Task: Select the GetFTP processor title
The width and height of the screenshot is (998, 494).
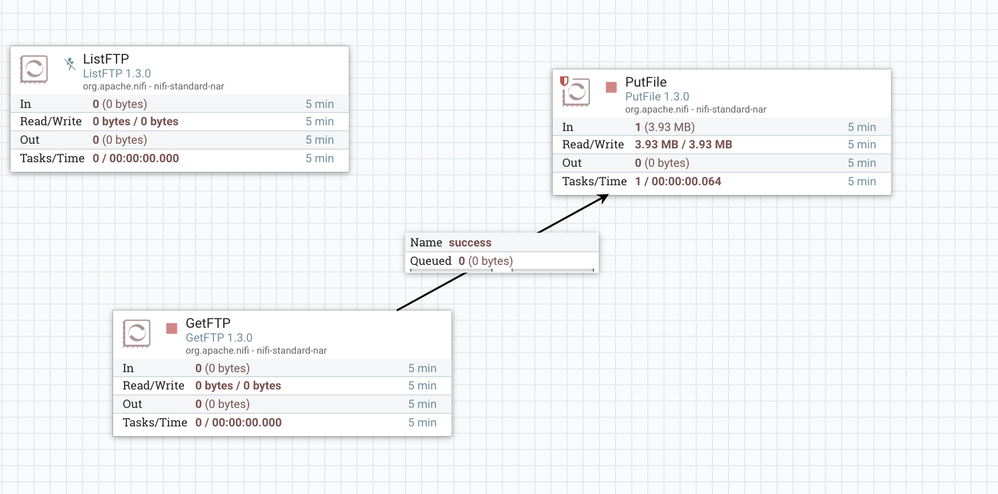Action: pyautogui.click(x=208, y=323)
